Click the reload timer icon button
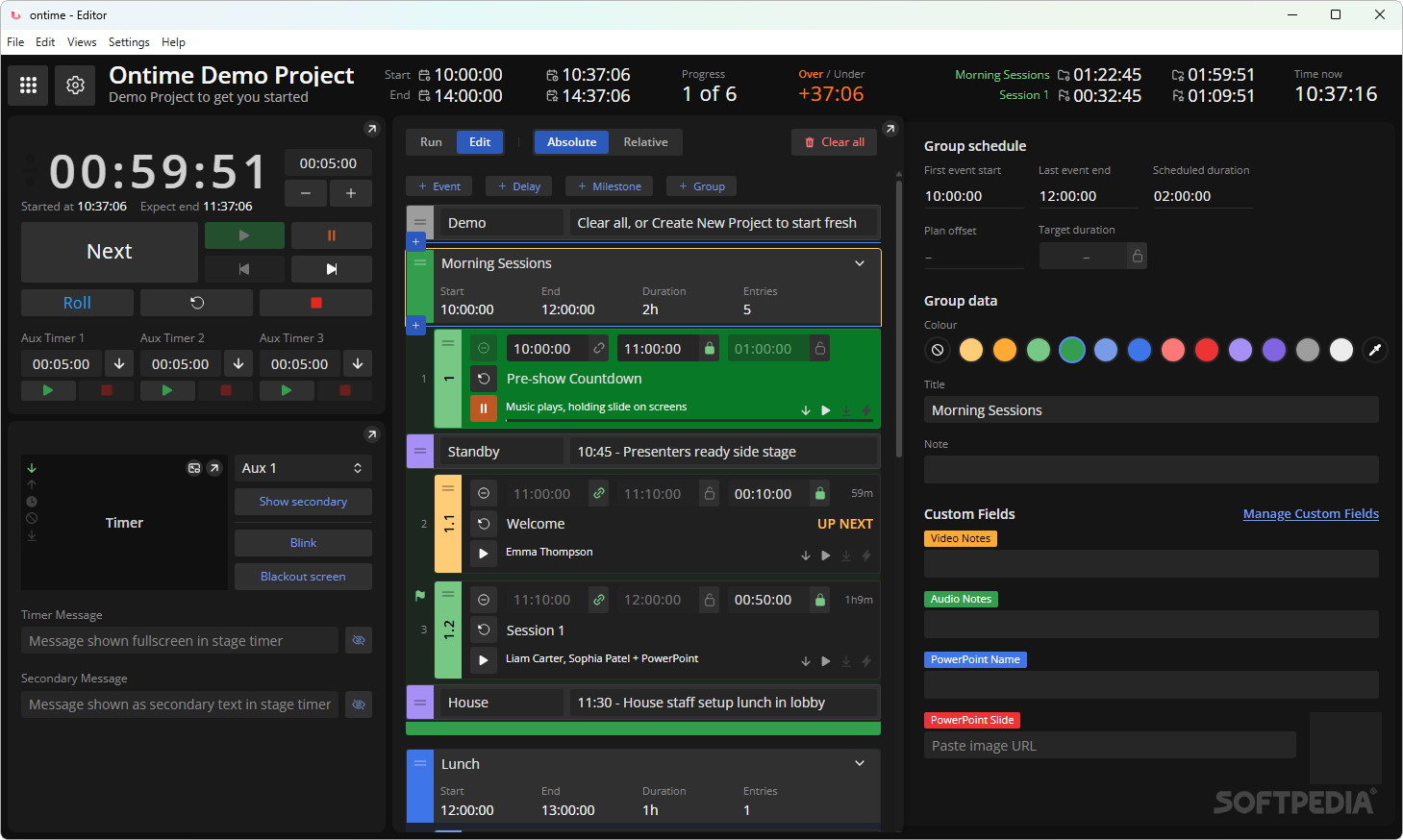This screenshot has height=840, width=1403. [196, 303]
